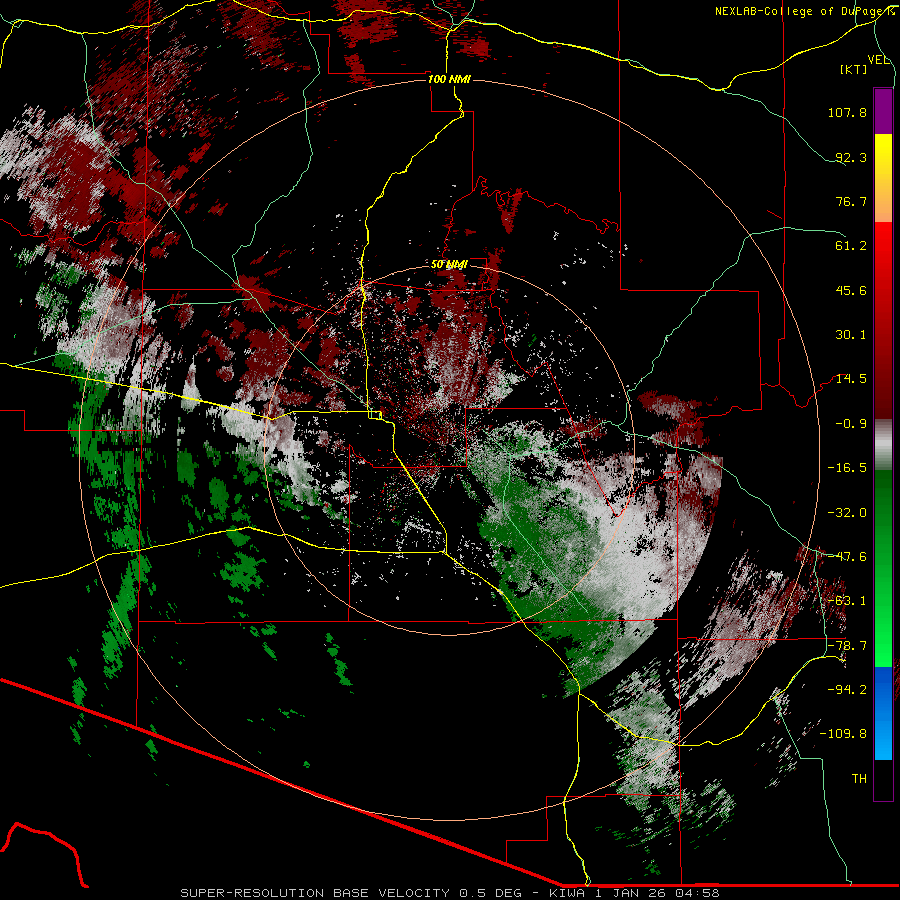Select the -63.1 legend value
This screenshot has width=900, height=900.
[847, 601]
